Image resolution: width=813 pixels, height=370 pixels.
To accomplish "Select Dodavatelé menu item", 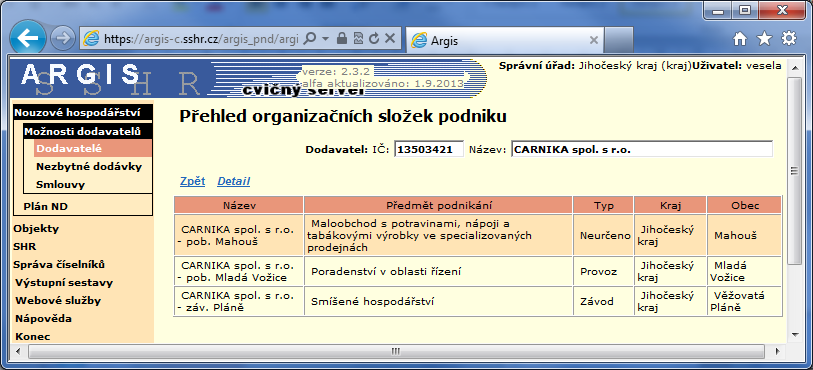I will coord(93,148).
